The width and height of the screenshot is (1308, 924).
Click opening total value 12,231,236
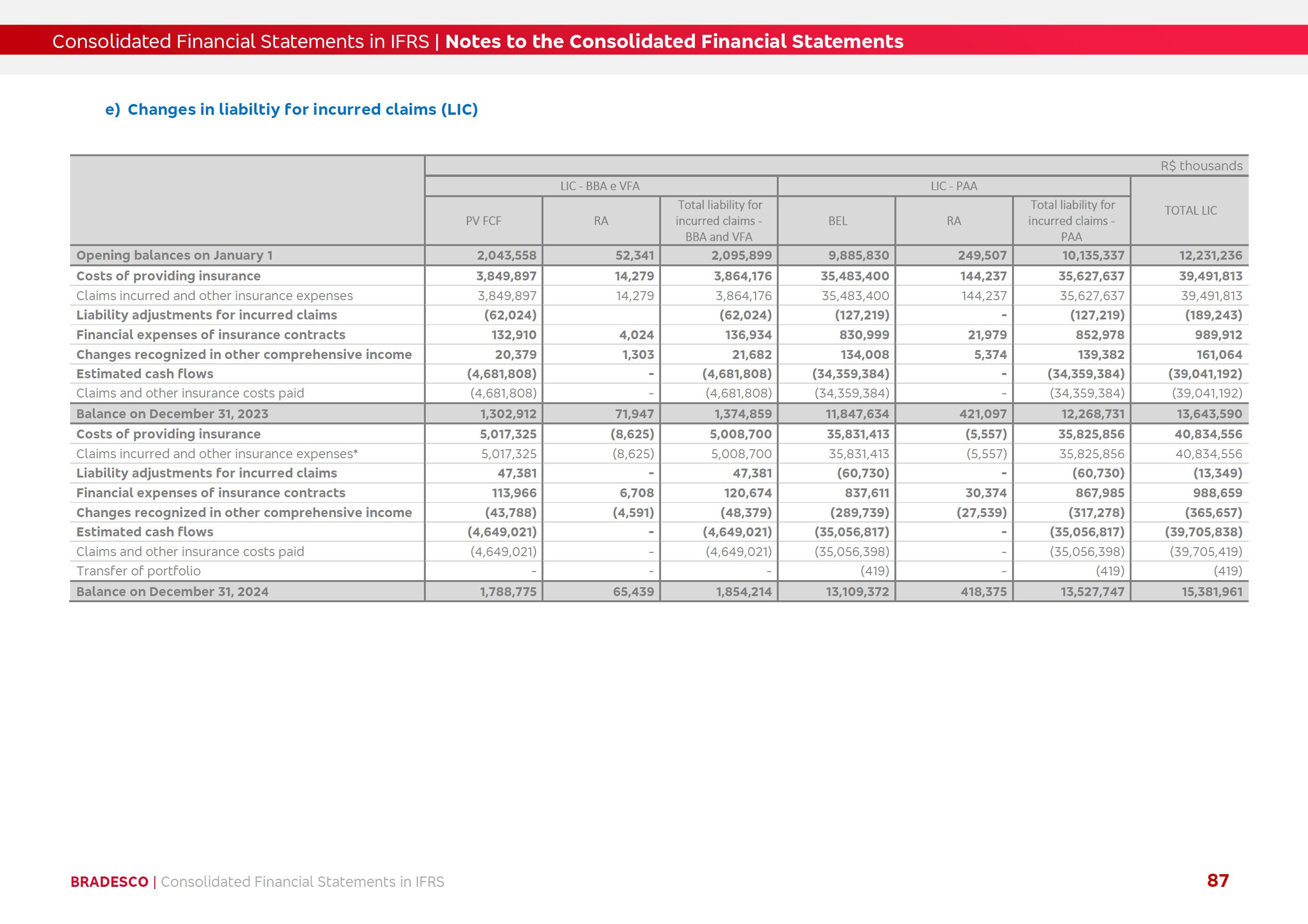(x=1210, y=255)
